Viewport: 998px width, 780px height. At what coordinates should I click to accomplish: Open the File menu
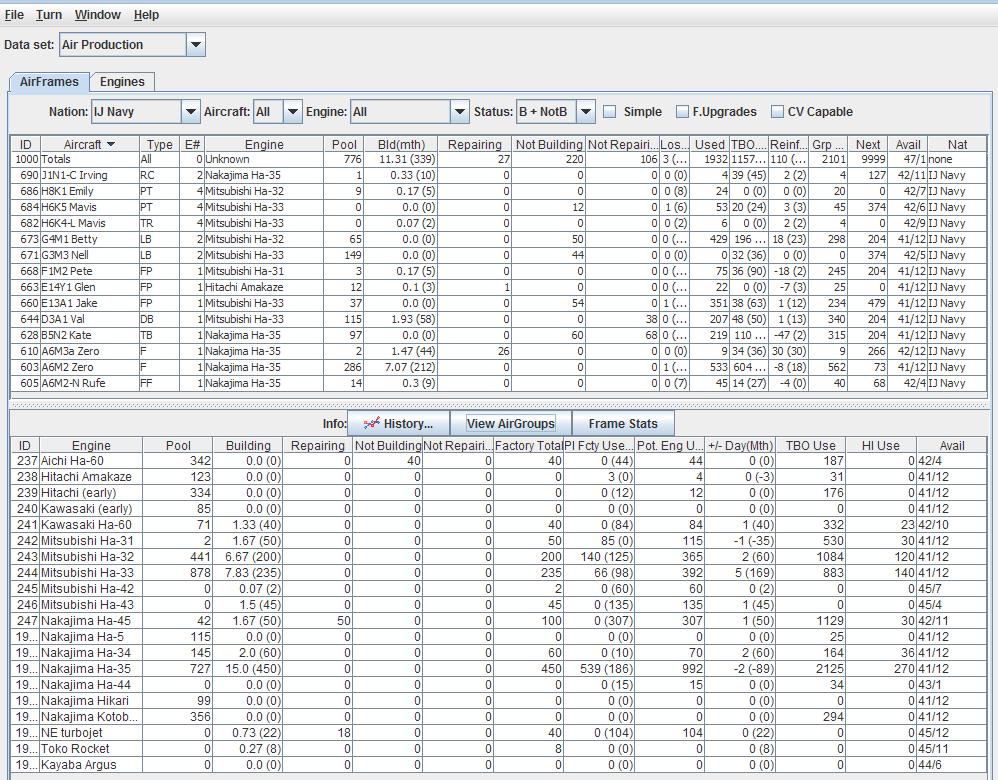[14, 15]
